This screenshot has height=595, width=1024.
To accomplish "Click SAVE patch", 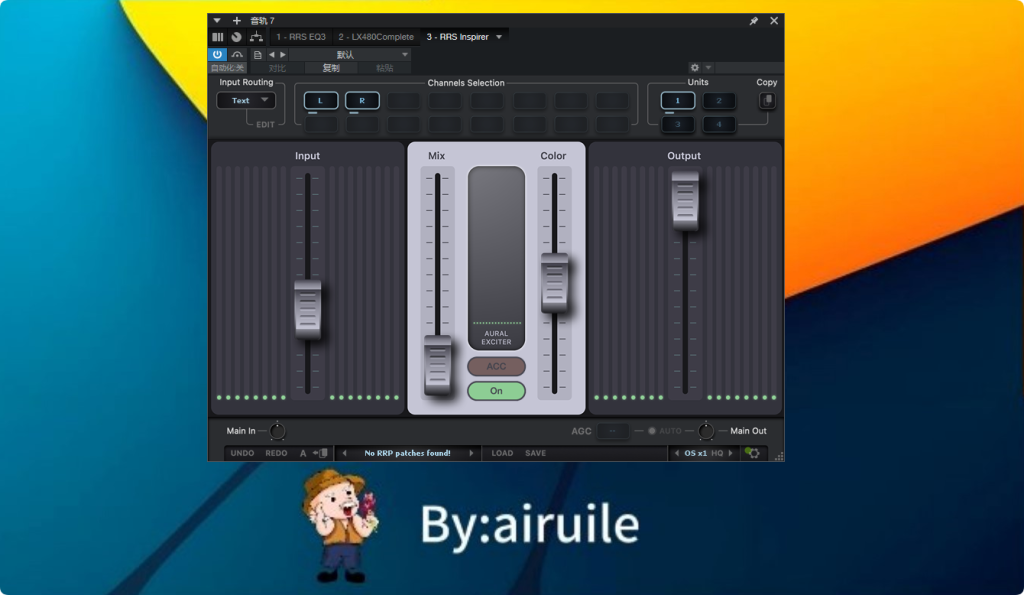I will coord(536,453).
